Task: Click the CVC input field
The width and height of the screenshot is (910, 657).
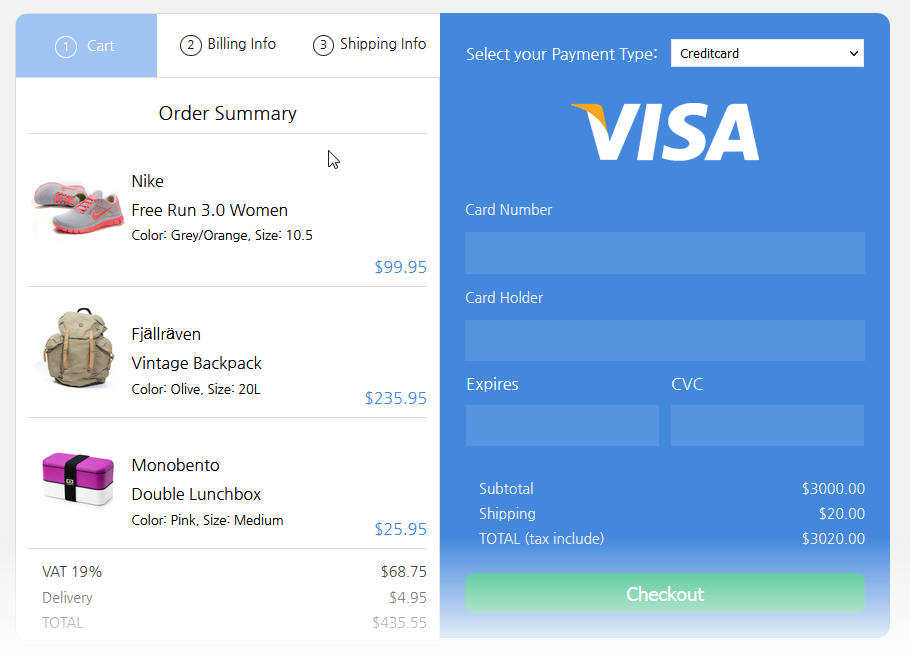Action: click(767, 426)
